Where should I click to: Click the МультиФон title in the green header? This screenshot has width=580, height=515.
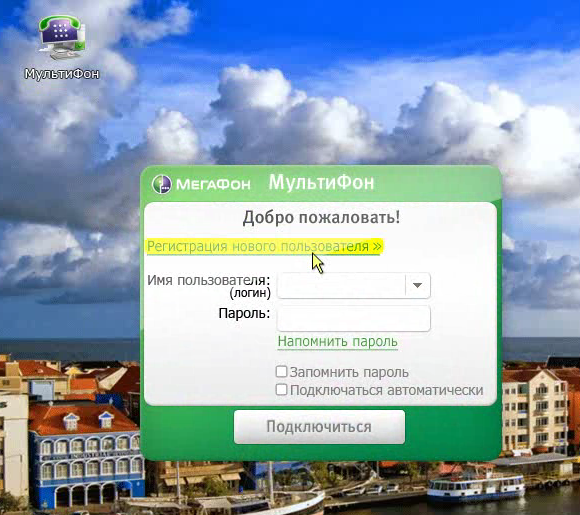coord(321,182)
